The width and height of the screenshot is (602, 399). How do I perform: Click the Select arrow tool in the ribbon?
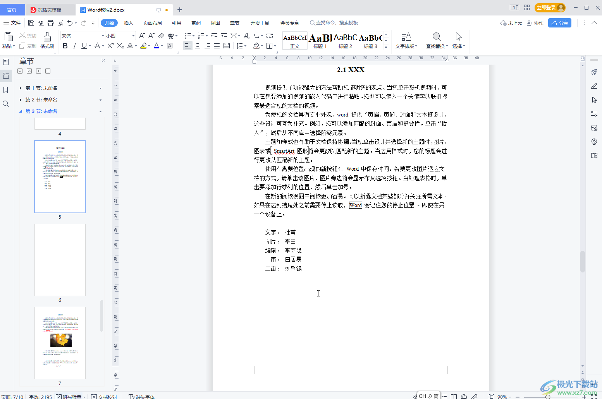point(458,37)
